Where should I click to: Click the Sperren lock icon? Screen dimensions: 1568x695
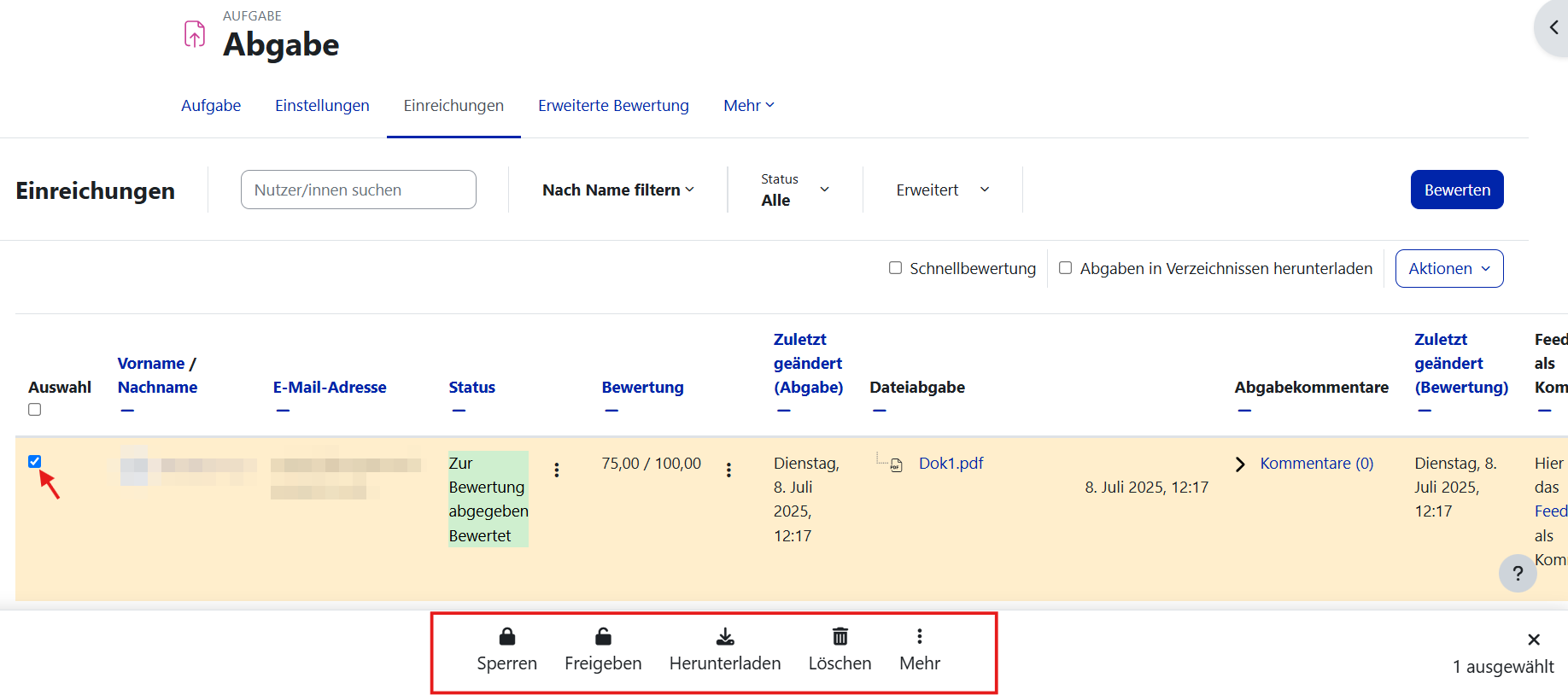point(506,637)
